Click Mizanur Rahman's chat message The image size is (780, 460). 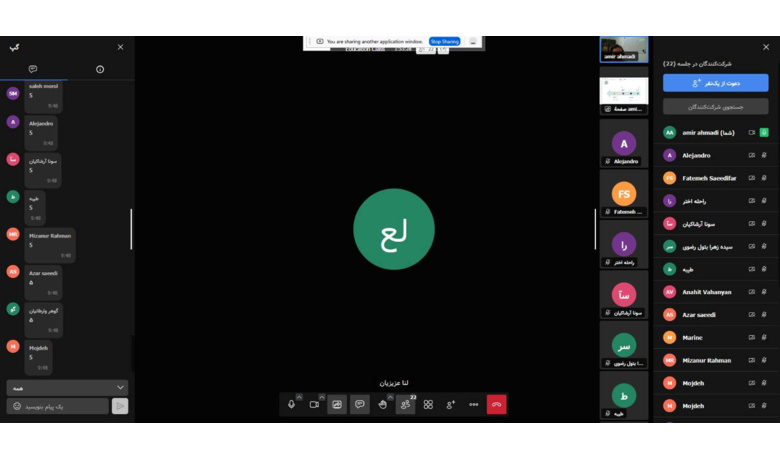pyautogui.click(x=50, y=245)
